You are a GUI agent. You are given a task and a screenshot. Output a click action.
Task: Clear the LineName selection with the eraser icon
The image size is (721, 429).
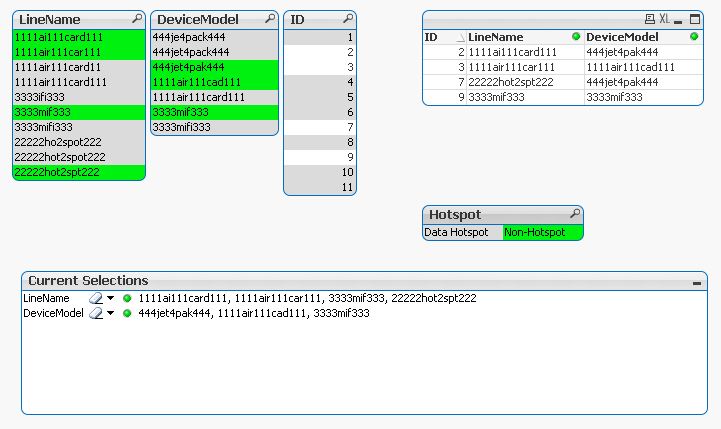(96, 298)
